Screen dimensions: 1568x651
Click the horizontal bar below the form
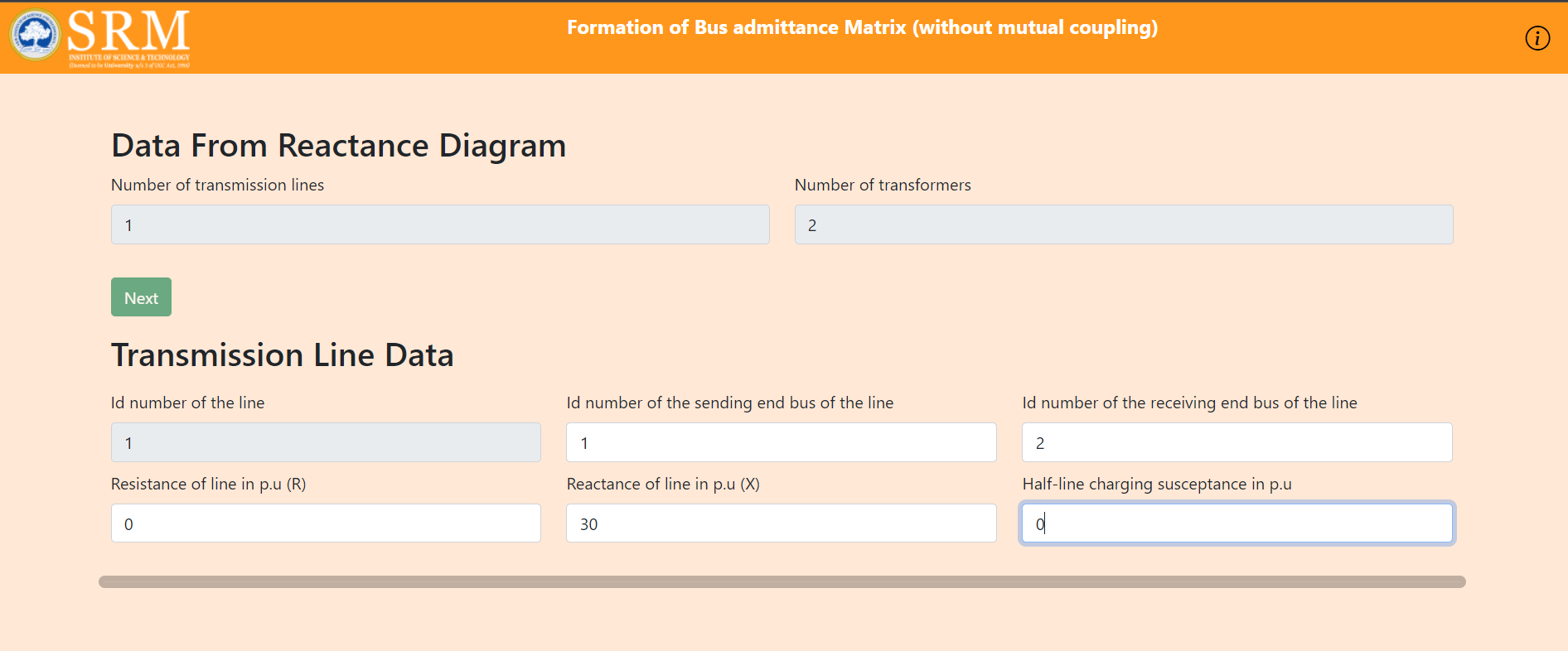click(x=782, y=581)
